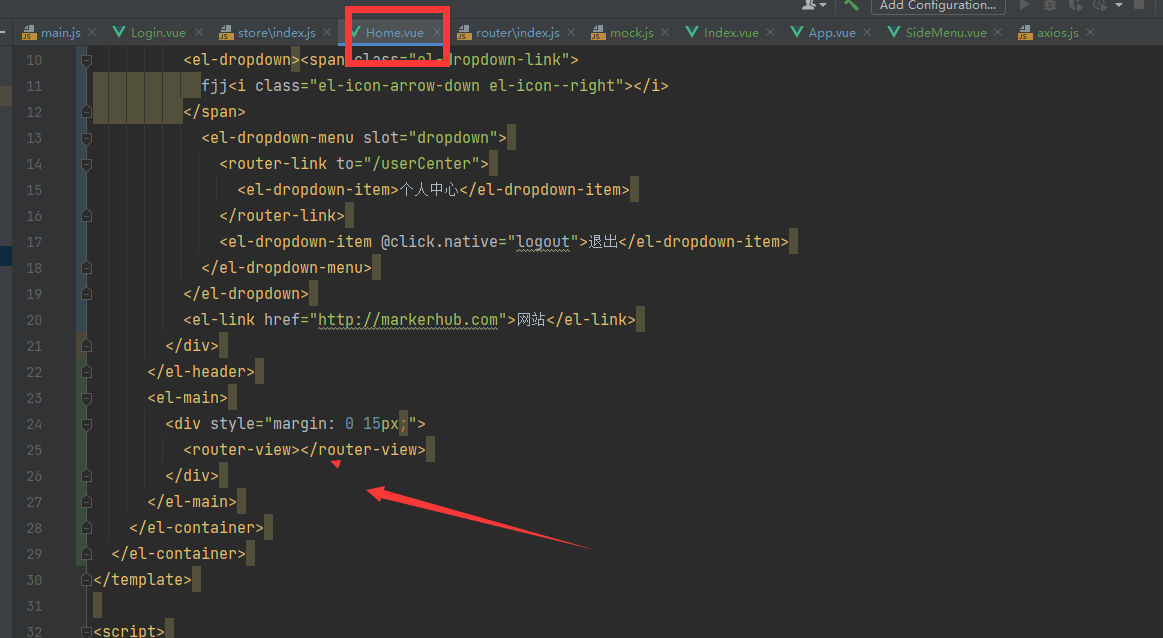Click the Debug bug icon
Viewport: 1163px width, 638px height.
[x=1050, y=4]
